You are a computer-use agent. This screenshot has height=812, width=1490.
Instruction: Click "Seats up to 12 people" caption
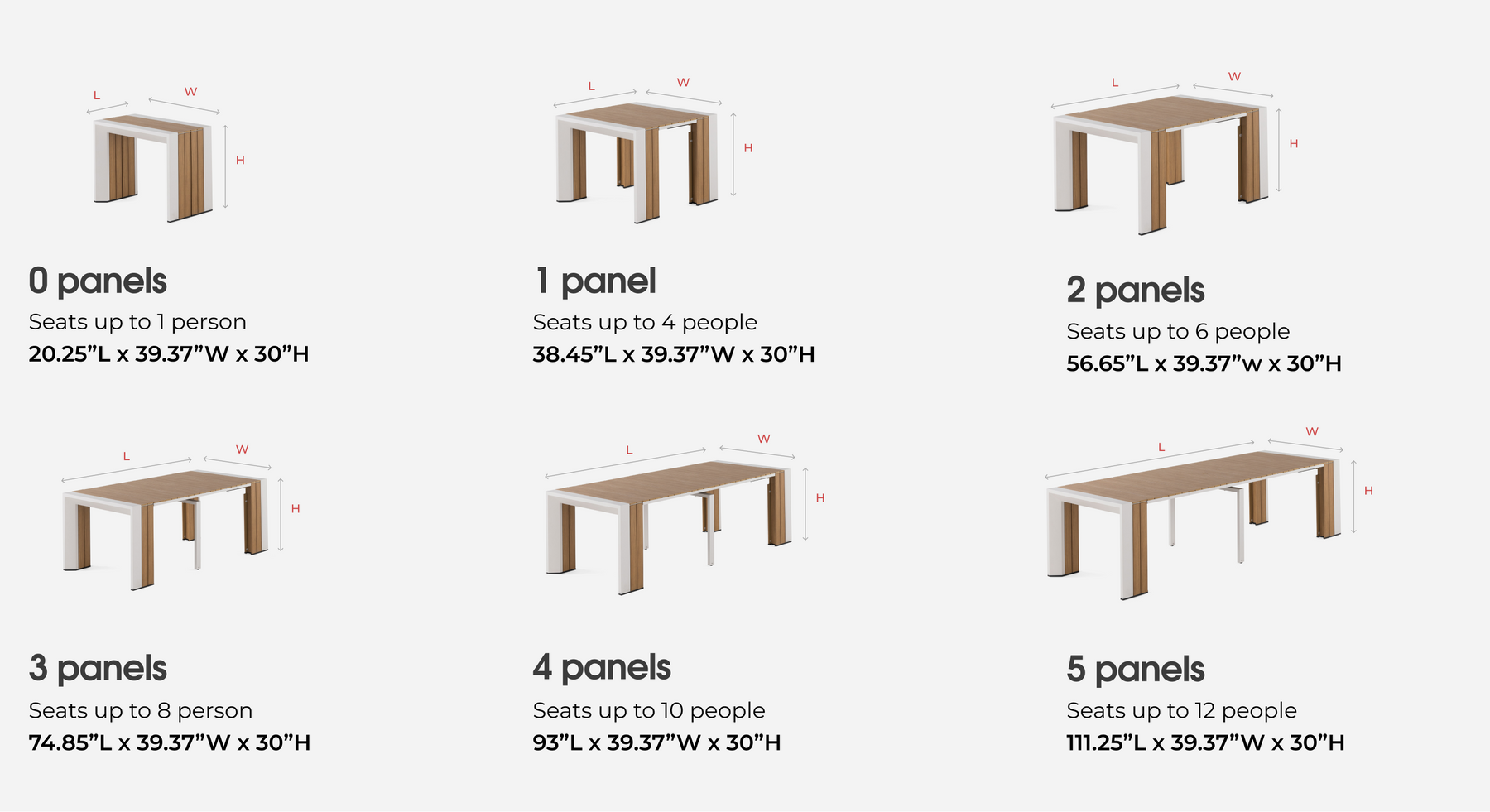1181,710
